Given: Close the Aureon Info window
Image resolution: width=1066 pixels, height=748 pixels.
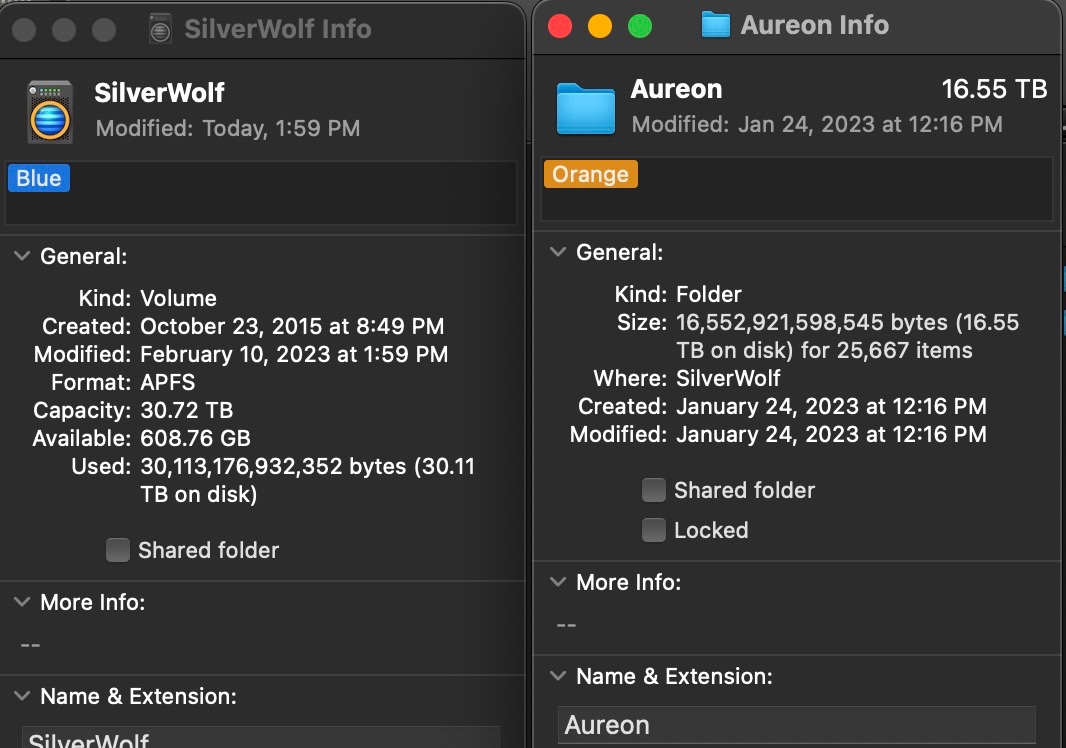Looking at the screenshot, I should (x=560, y=26).
